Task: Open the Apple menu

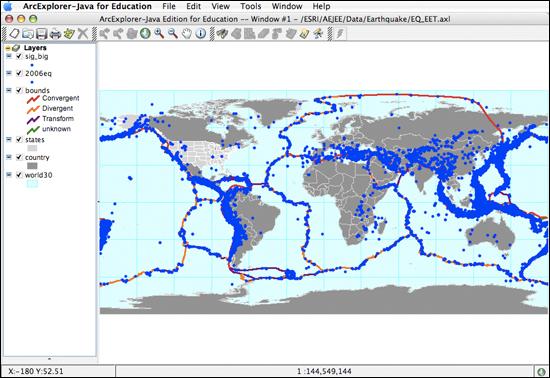Action: [8, 6]
